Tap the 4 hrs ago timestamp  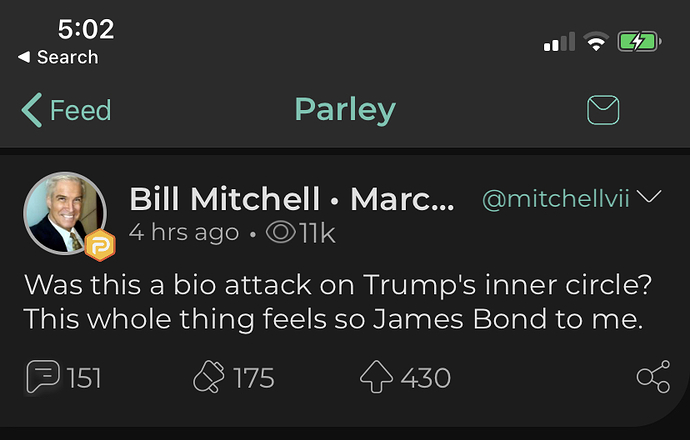tap(184, 233)
